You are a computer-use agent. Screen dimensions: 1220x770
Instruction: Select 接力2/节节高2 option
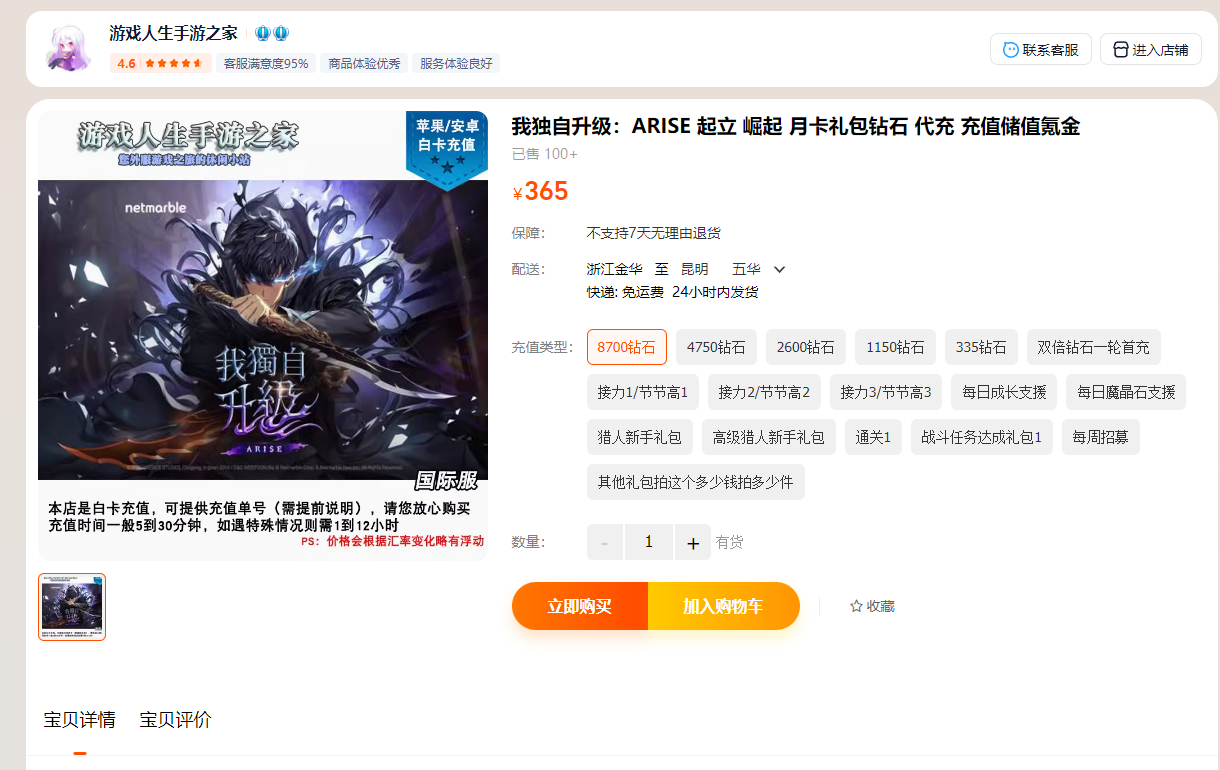764,392
